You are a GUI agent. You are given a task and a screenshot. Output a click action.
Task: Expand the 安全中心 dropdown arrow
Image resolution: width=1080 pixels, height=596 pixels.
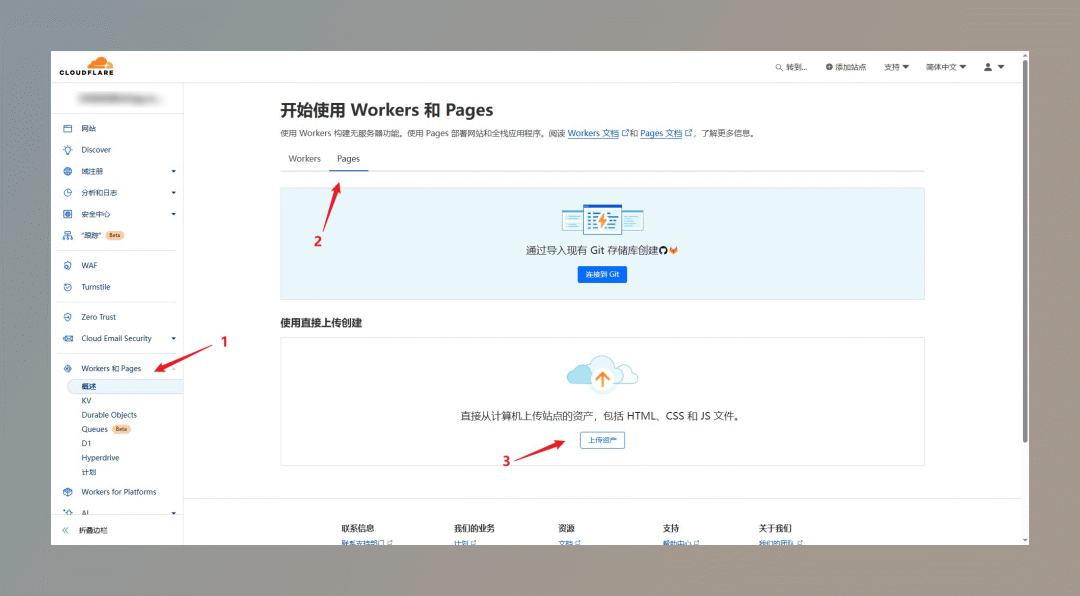click(174, 214)
